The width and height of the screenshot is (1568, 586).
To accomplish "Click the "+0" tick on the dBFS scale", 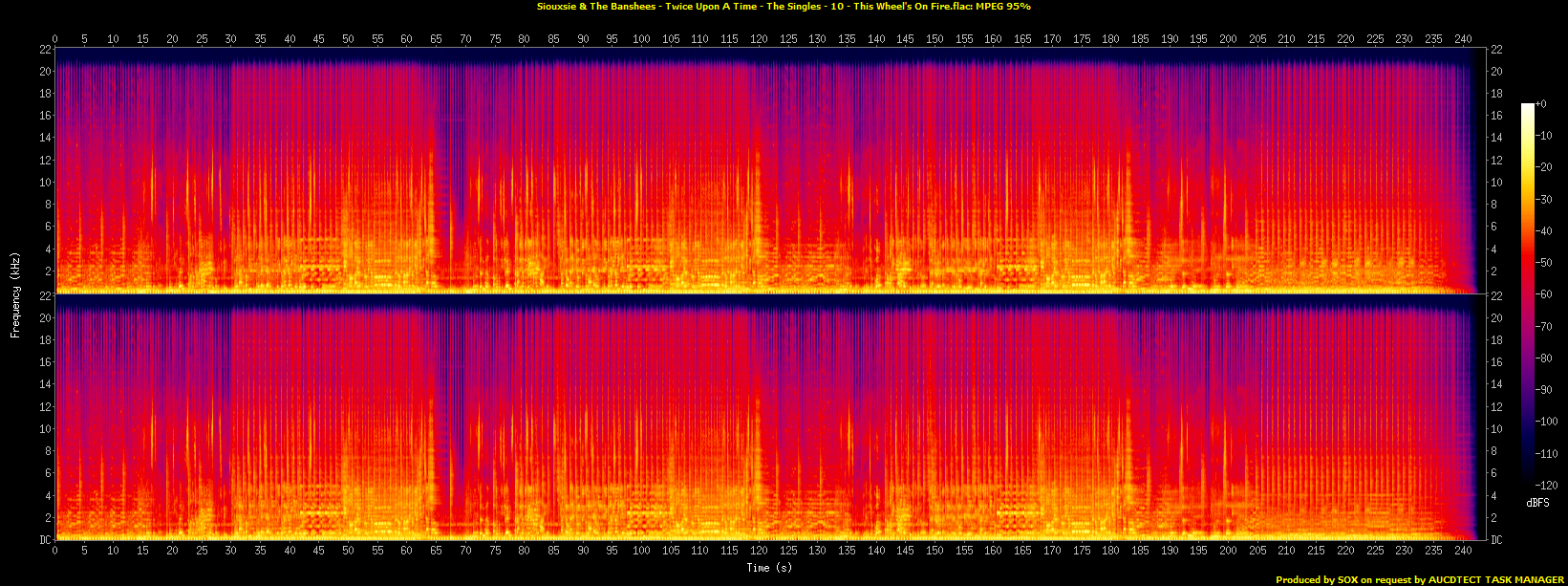I will tap(1540, 103).
